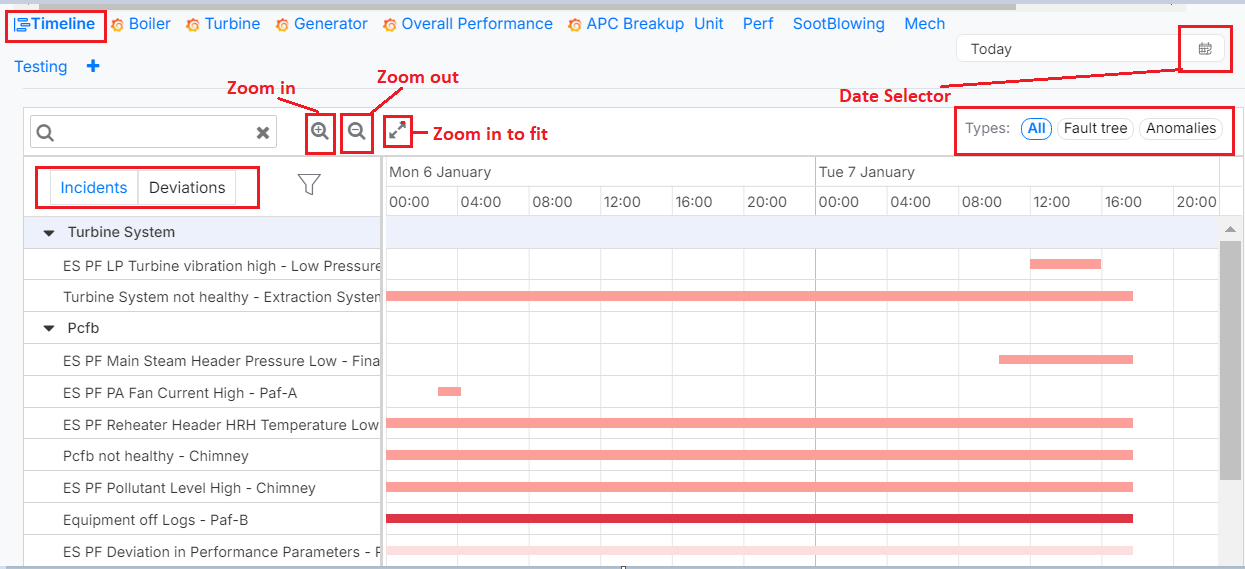Select ES PF Main Steam Header Pressure Low row
The width and height of the screenshot is (1245, 569).
pyautogui.click(x=202, y=360)
